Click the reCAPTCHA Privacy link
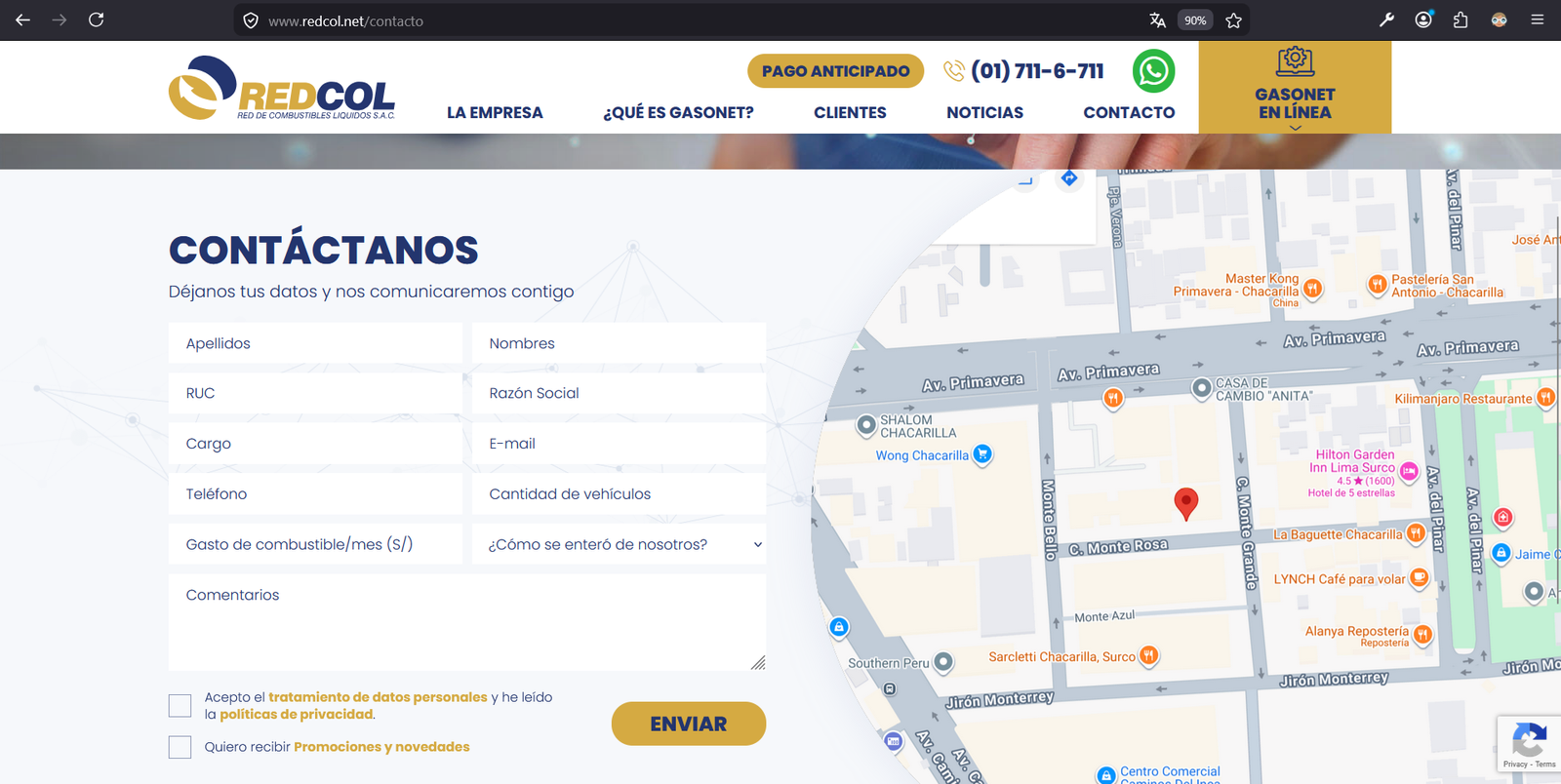The width and height of the screenshot is (1561, 784). point(1515,764)
